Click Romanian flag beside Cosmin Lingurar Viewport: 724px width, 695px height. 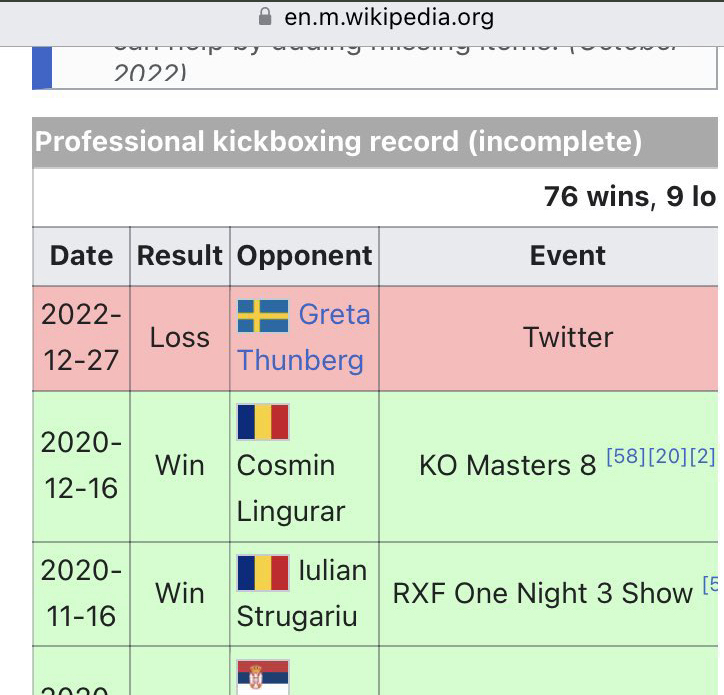point(263,422)
